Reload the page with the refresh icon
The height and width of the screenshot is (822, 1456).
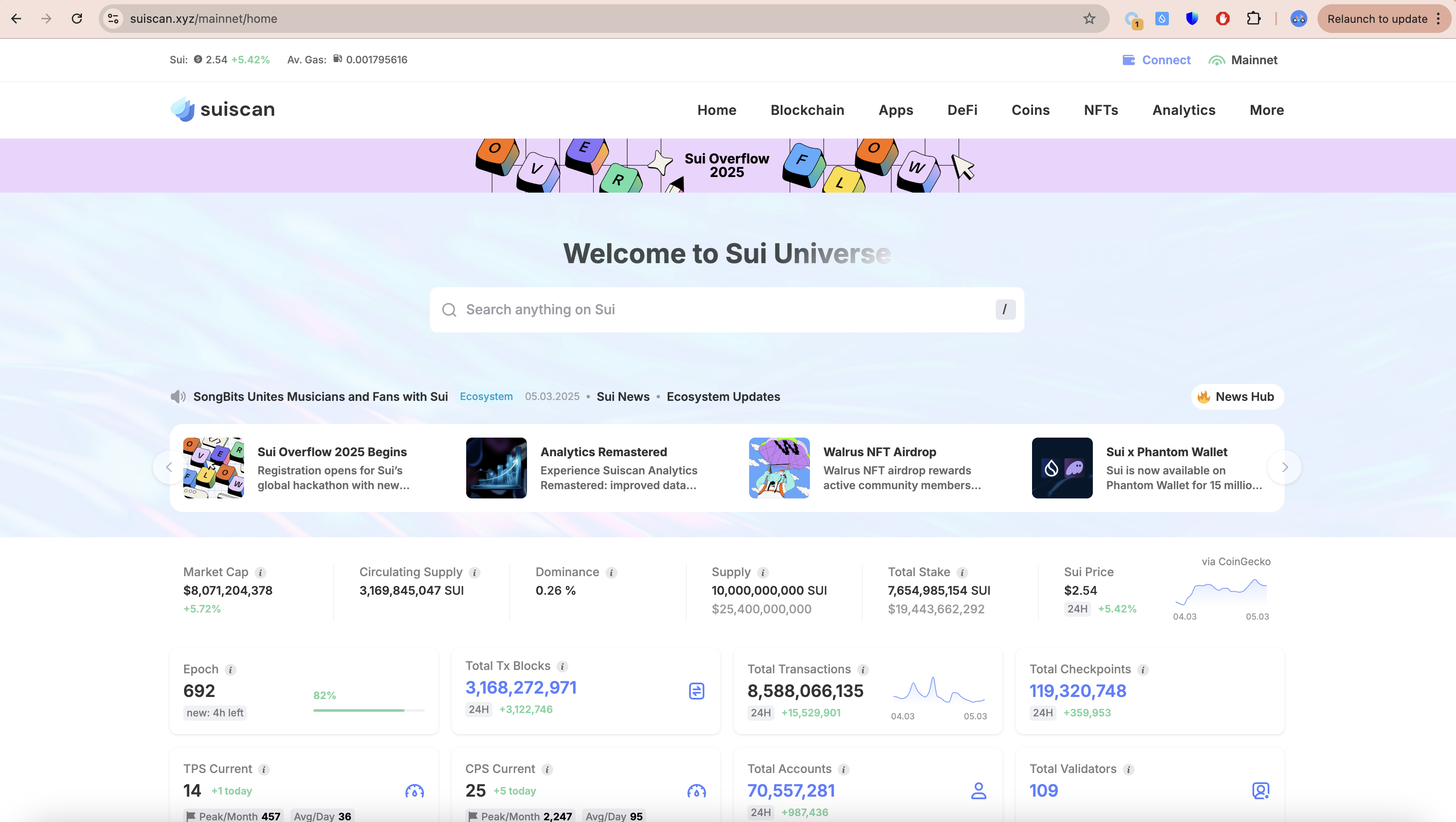point(77,19)
